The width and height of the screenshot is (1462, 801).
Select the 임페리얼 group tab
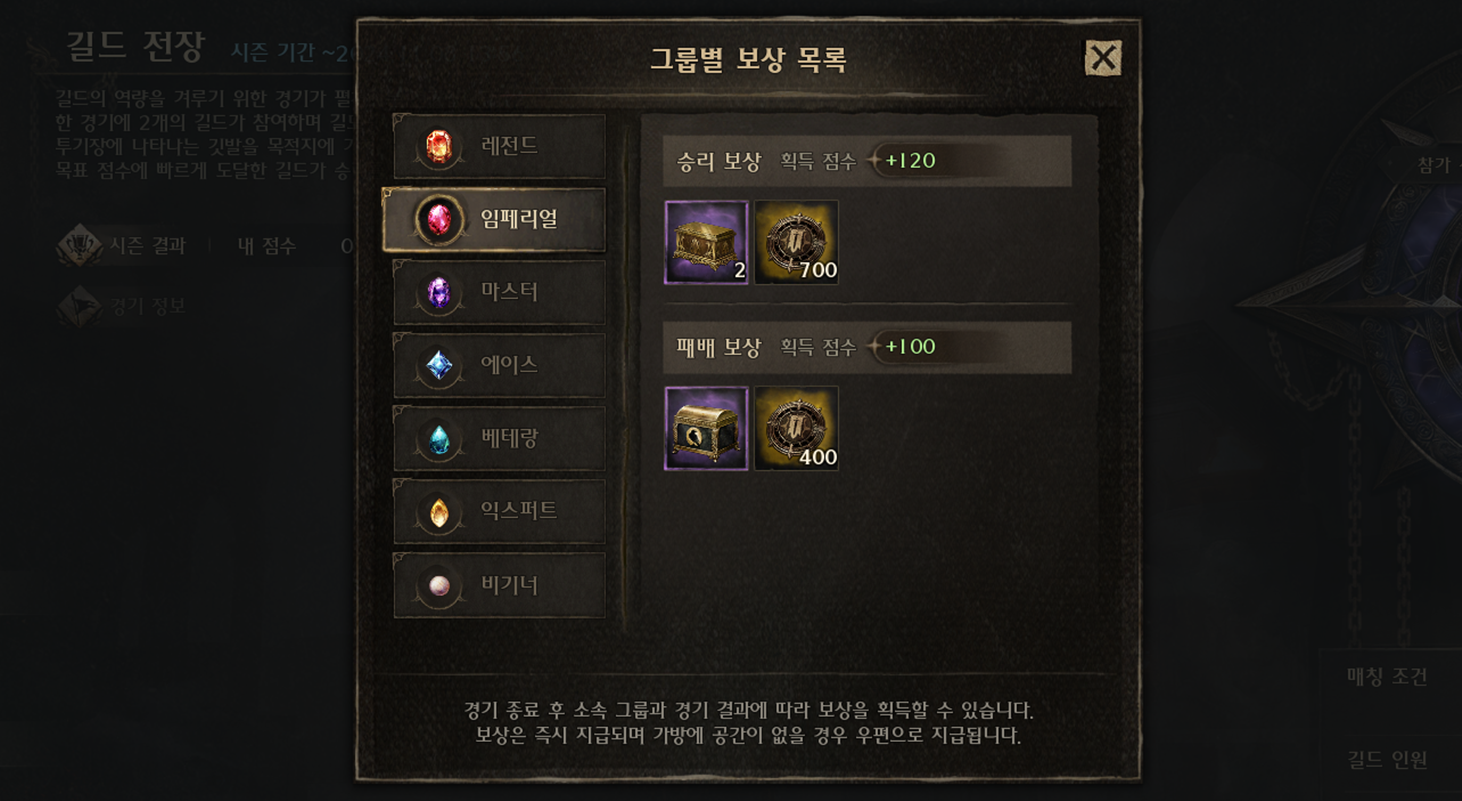[x=494, y=219]
